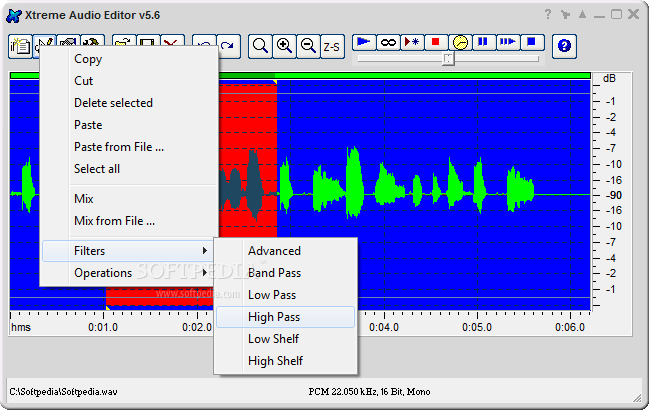This screenshot has height=410, width=649.
Task: Enable loop playback with infinity icon
Action: pyautogui.click(x=388, y=42)
